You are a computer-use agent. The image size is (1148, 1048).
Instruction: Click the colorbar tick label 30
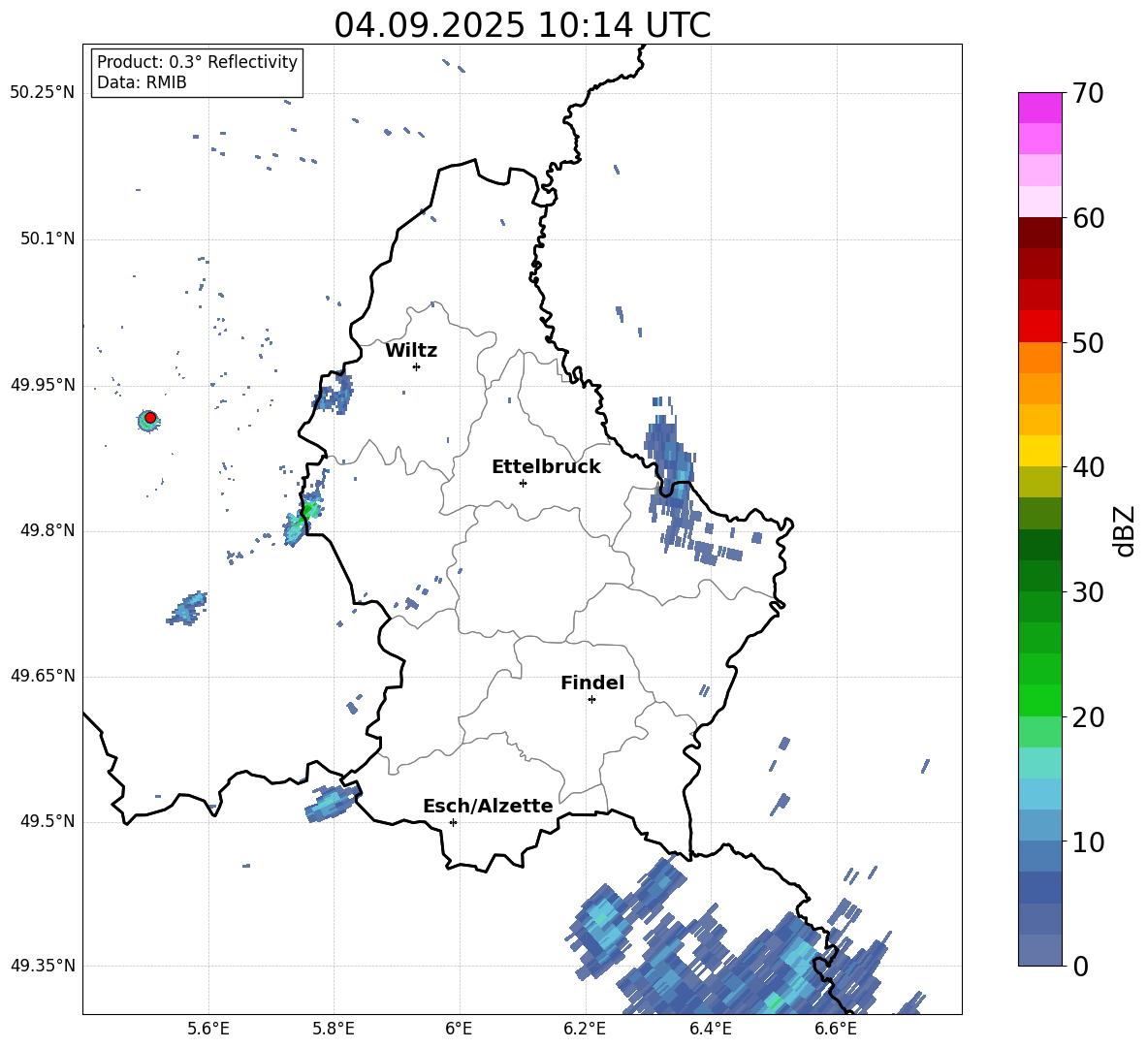pos(1088,592)
